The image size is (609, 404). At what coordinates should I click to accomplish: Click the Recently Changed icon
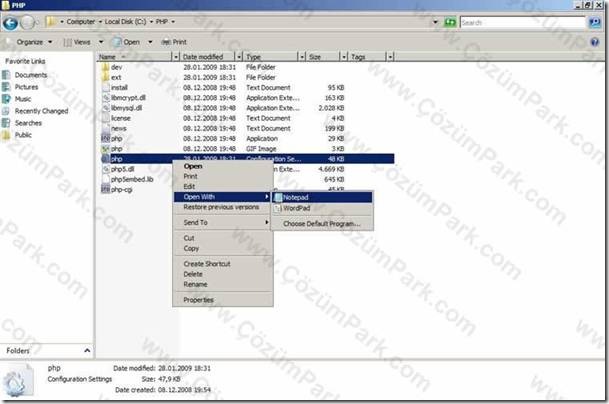point(6,111)
